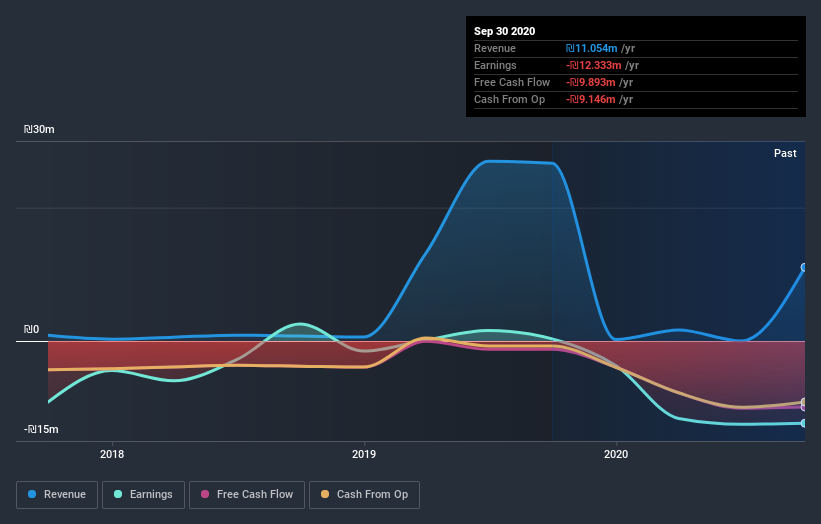Click the orange Cash From Op end data point
This screenshot has width=821, height=524.
click(x=804, y=402)
